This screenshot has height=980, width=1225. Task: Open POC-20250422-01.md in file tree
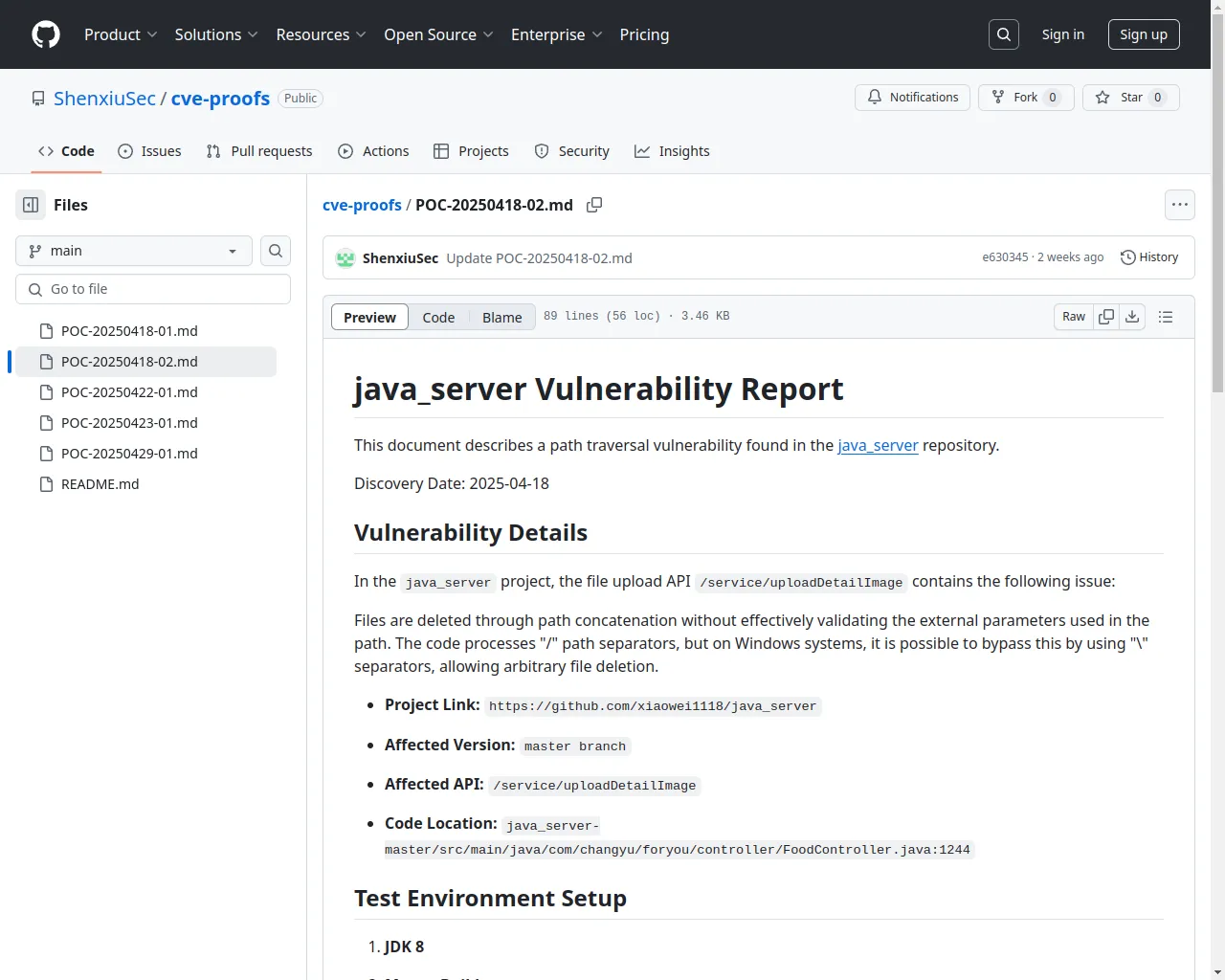(145, 392)
